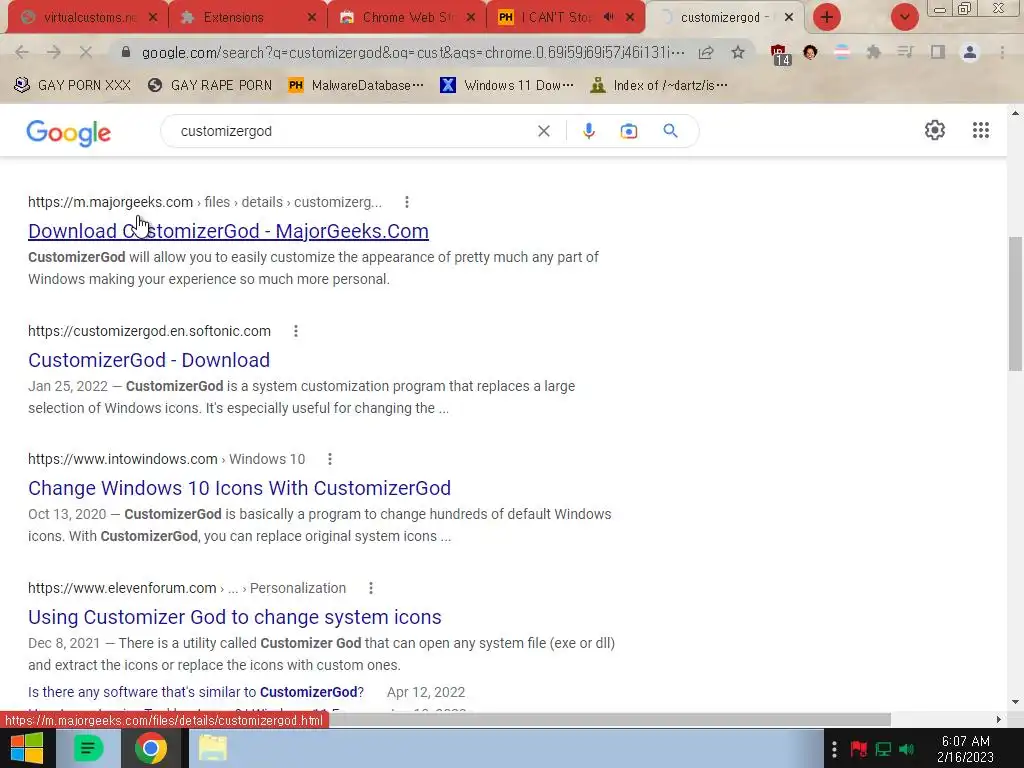Close the customizergod tab
The height and width of the screenshot is (768, 1024).
[789, 17]
